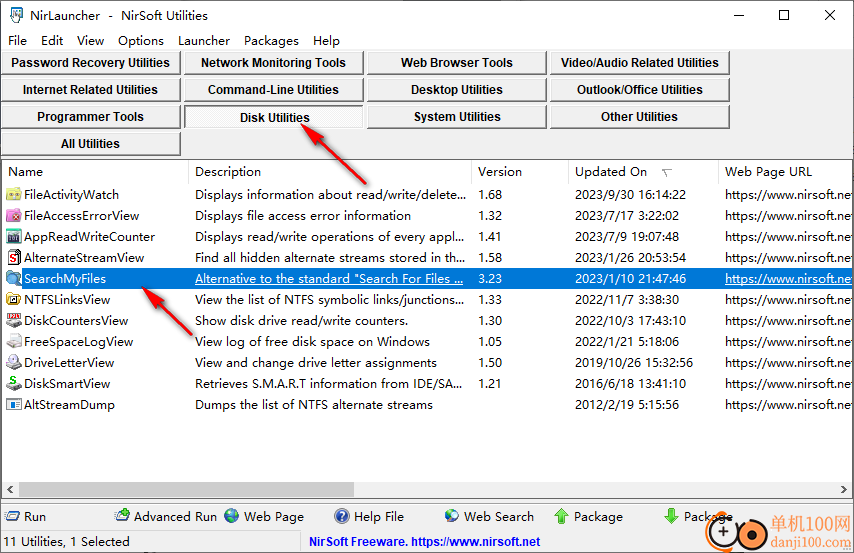The width and height of the screenshot is (854, 553).
Task: Click the scrollbar right arrow
Action: pos(844,489)
